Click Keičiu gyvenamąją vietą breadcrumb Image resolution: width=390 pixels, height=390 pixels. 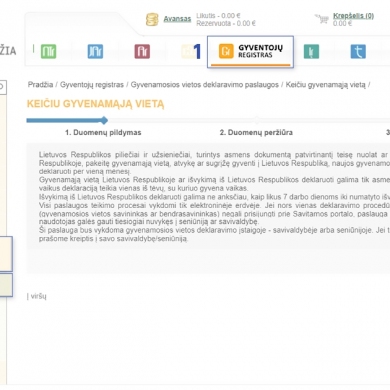tap(325, 85)
